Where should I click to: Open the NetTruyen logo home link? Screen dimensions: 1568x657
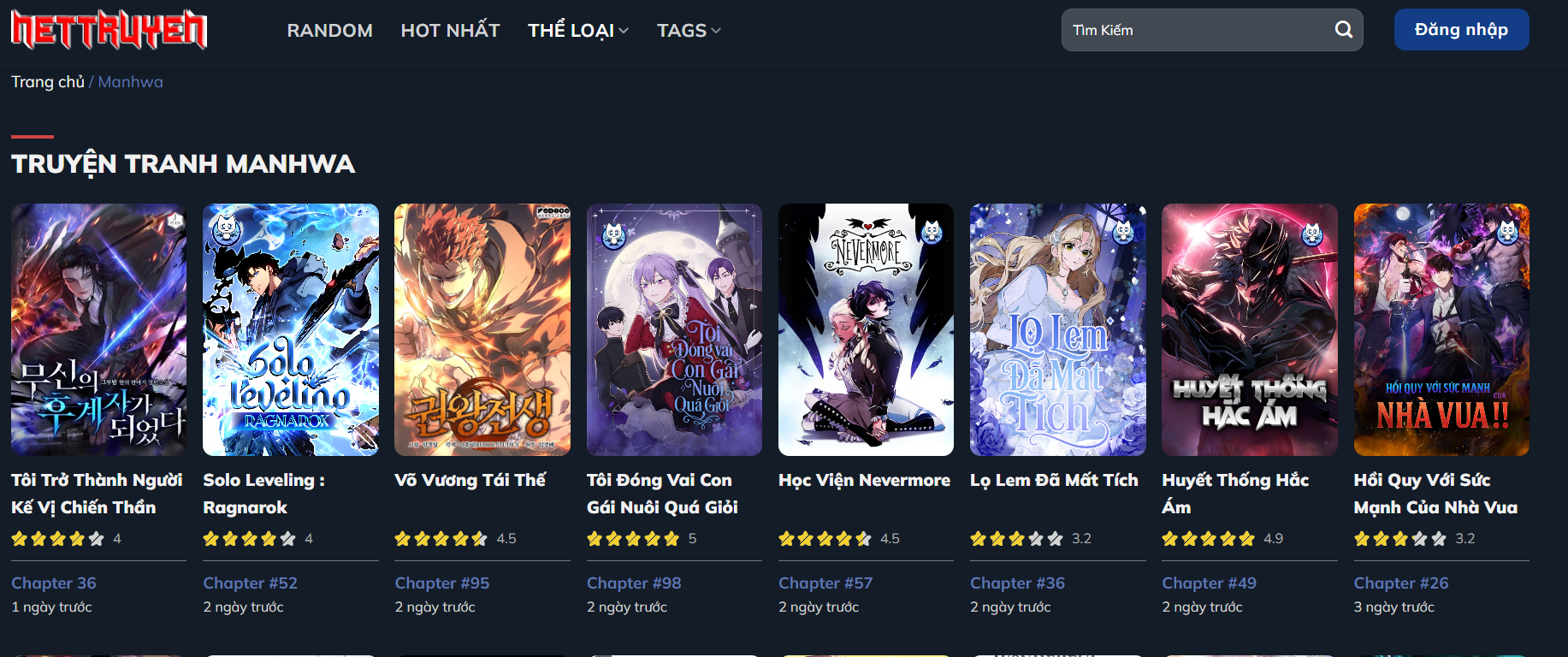[x=109, y=30]
